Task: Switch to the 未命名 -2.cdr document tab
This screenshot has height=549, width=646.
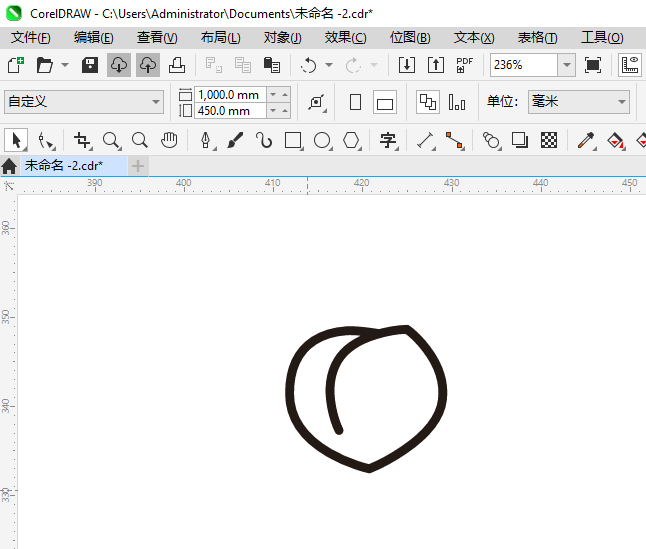Action: tap(74, 166)
